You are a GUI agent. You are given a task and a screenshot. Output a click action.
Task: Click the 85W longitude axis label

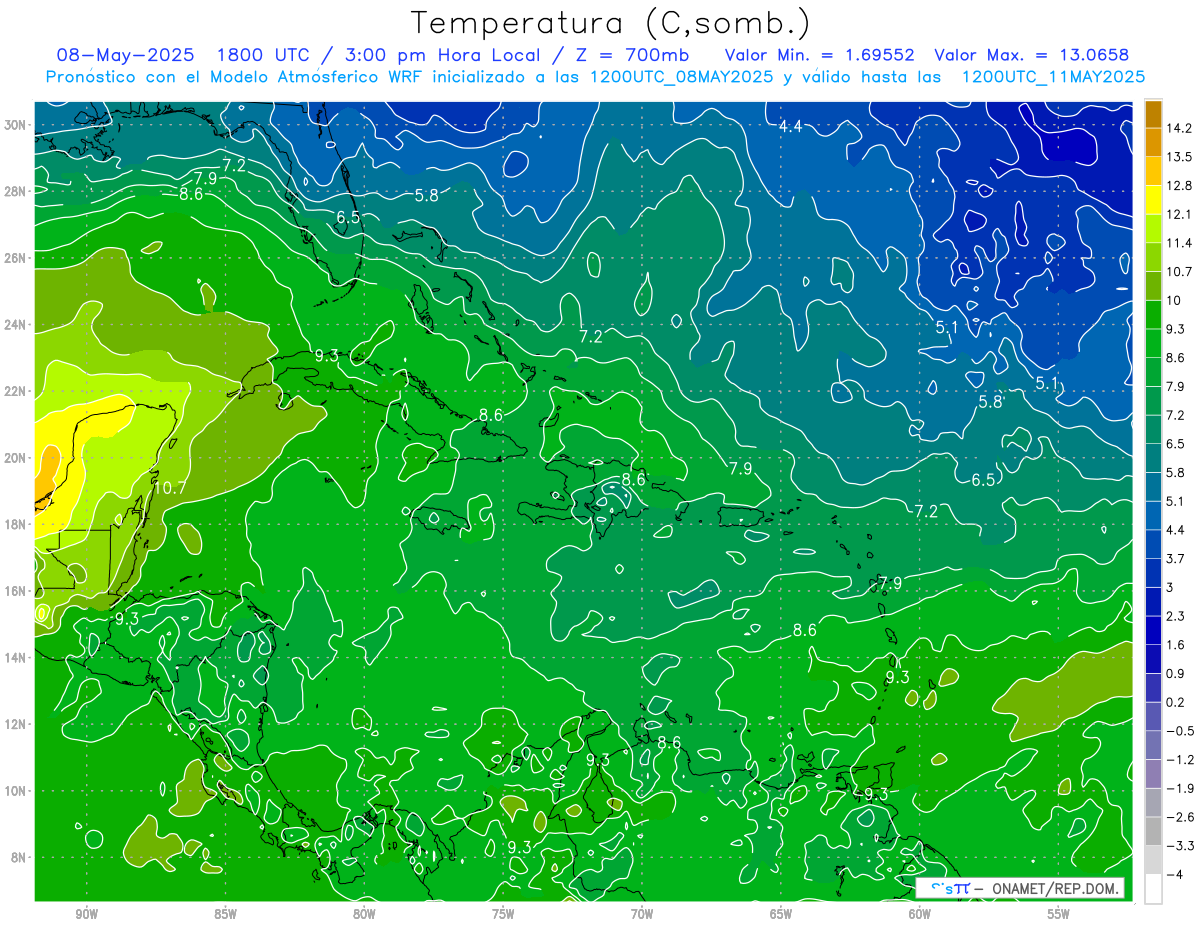[x=225, y=914]
